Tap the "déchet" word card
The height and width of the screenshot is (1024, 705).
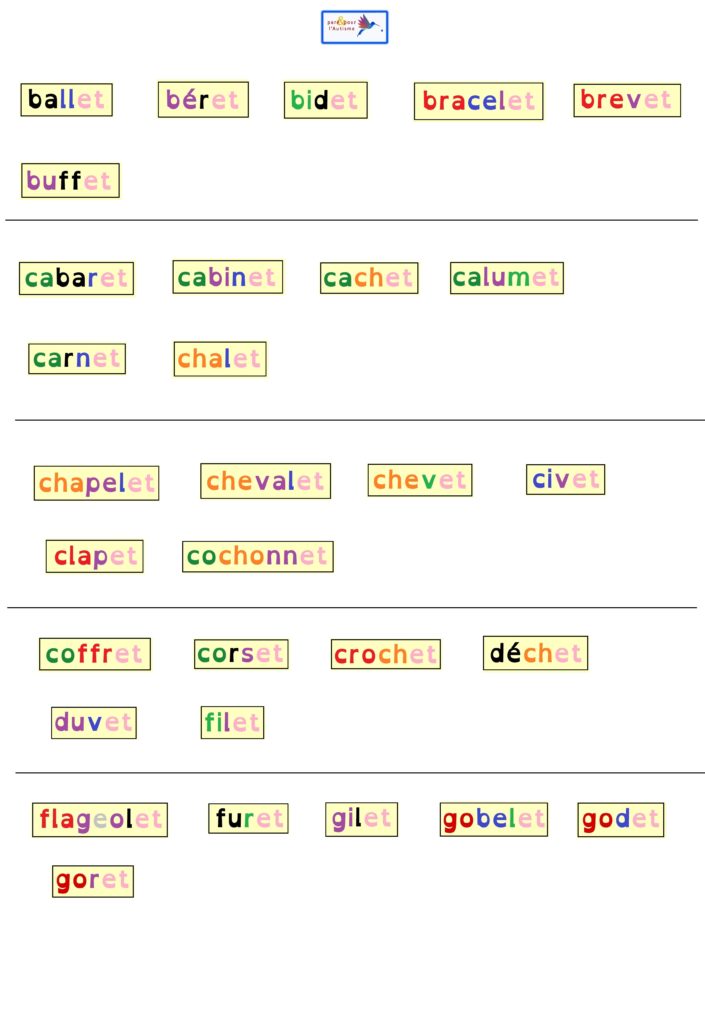click(x=535, y=653)
